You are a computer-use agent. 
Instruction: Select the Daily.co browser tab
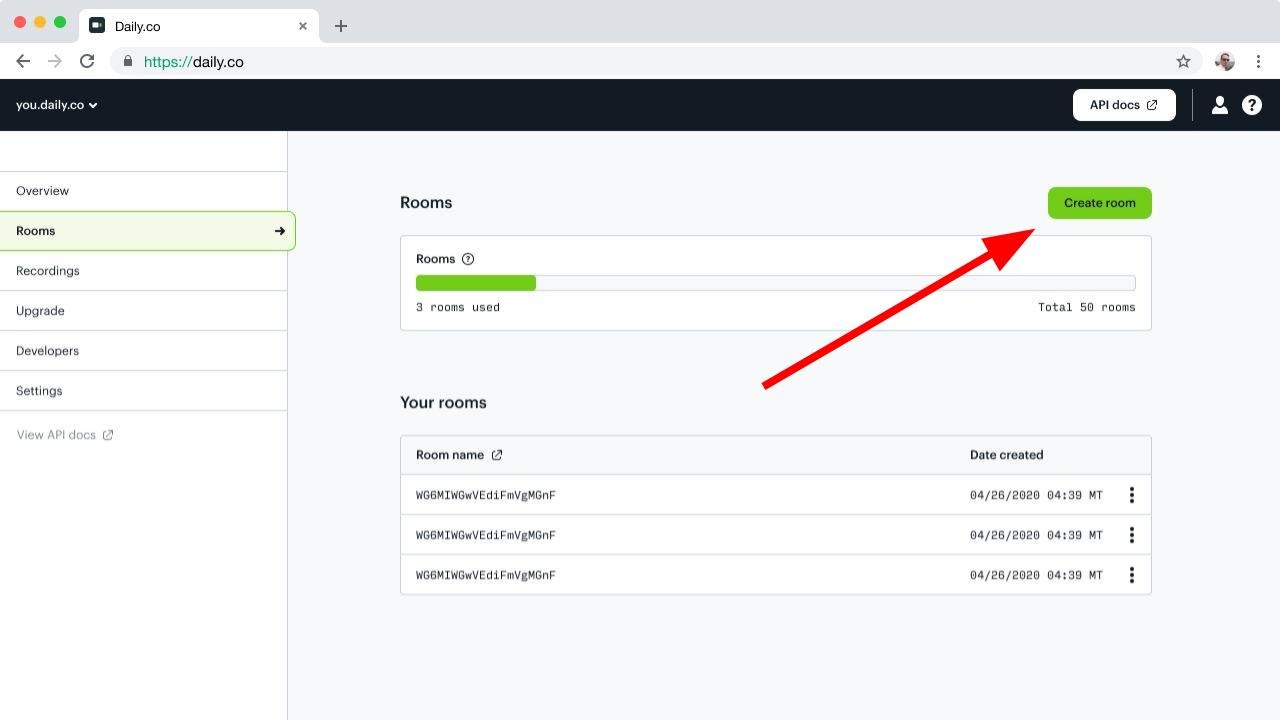point(198,26)
